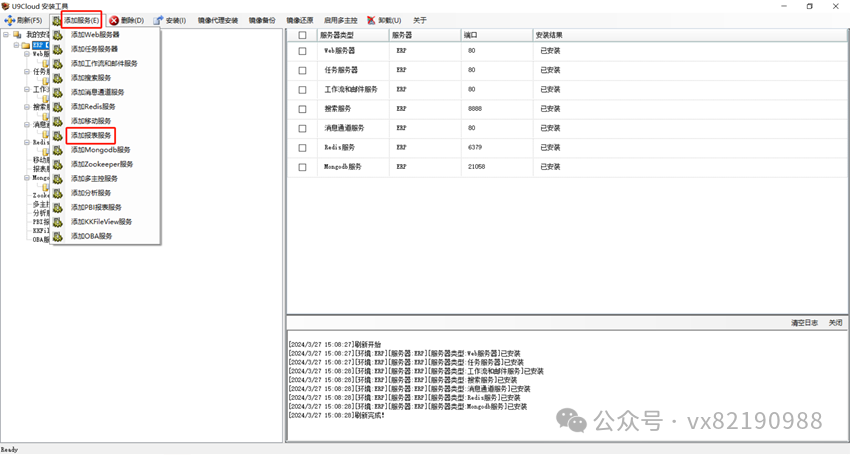Click the icon beside 添加Zookeeper服务
Image resolution: width=850 pixels, height=455 pixels.
59,164
